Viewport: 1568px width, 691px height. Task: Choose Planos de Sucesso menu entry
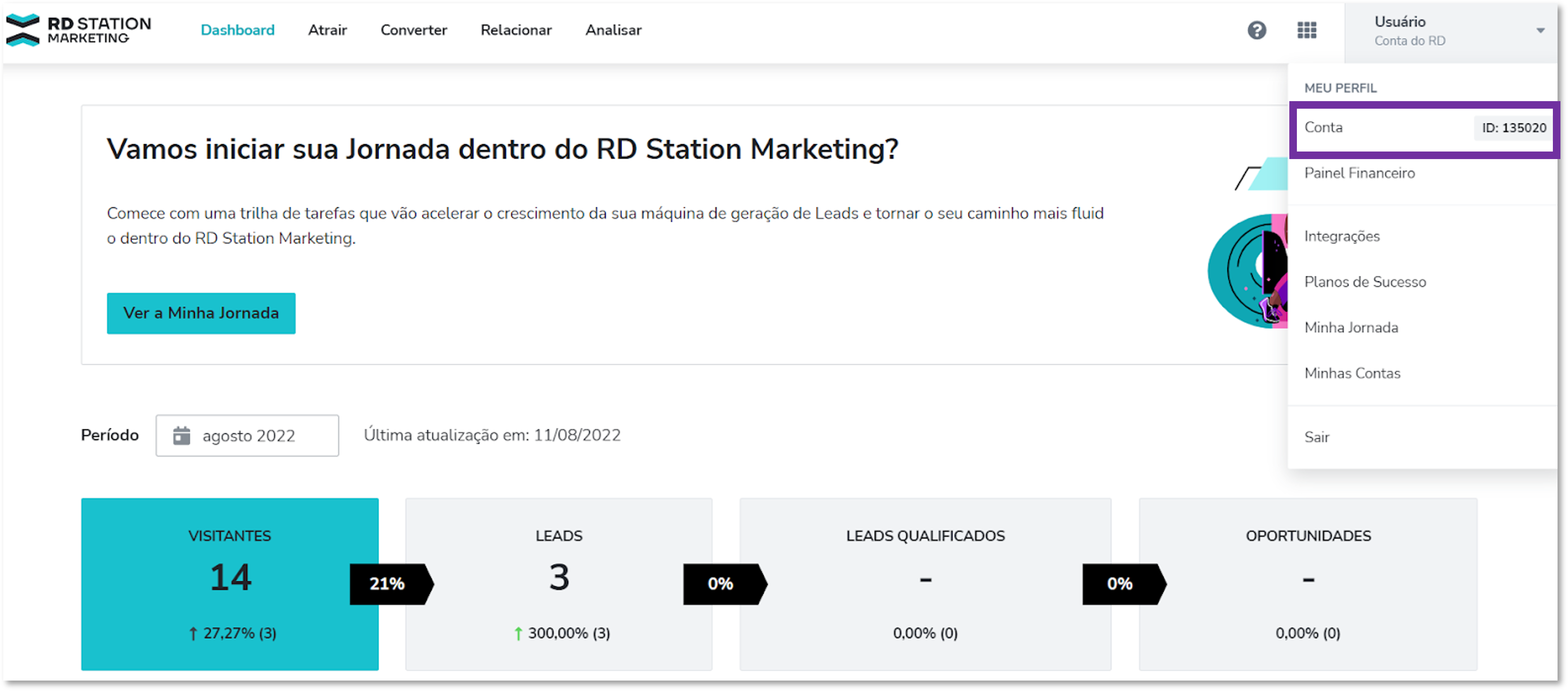click(1365, 282)
